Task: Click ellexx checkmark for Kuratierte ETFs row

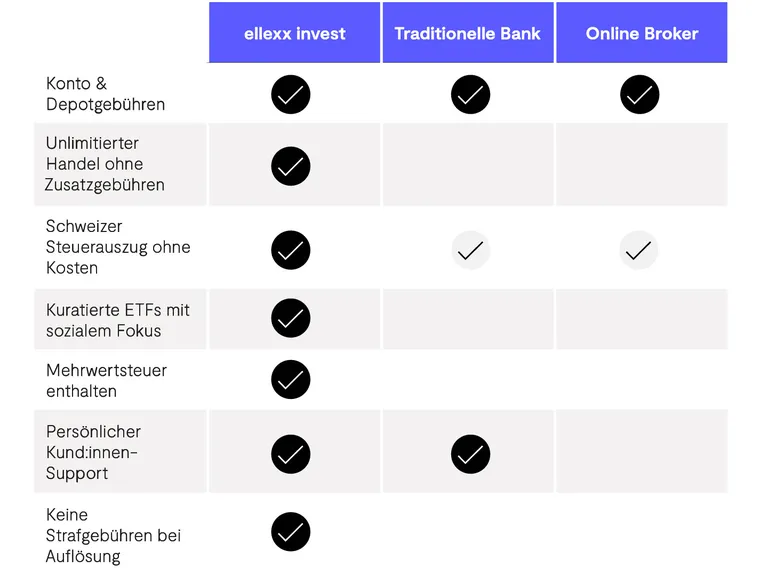Action: pos(290,318)
